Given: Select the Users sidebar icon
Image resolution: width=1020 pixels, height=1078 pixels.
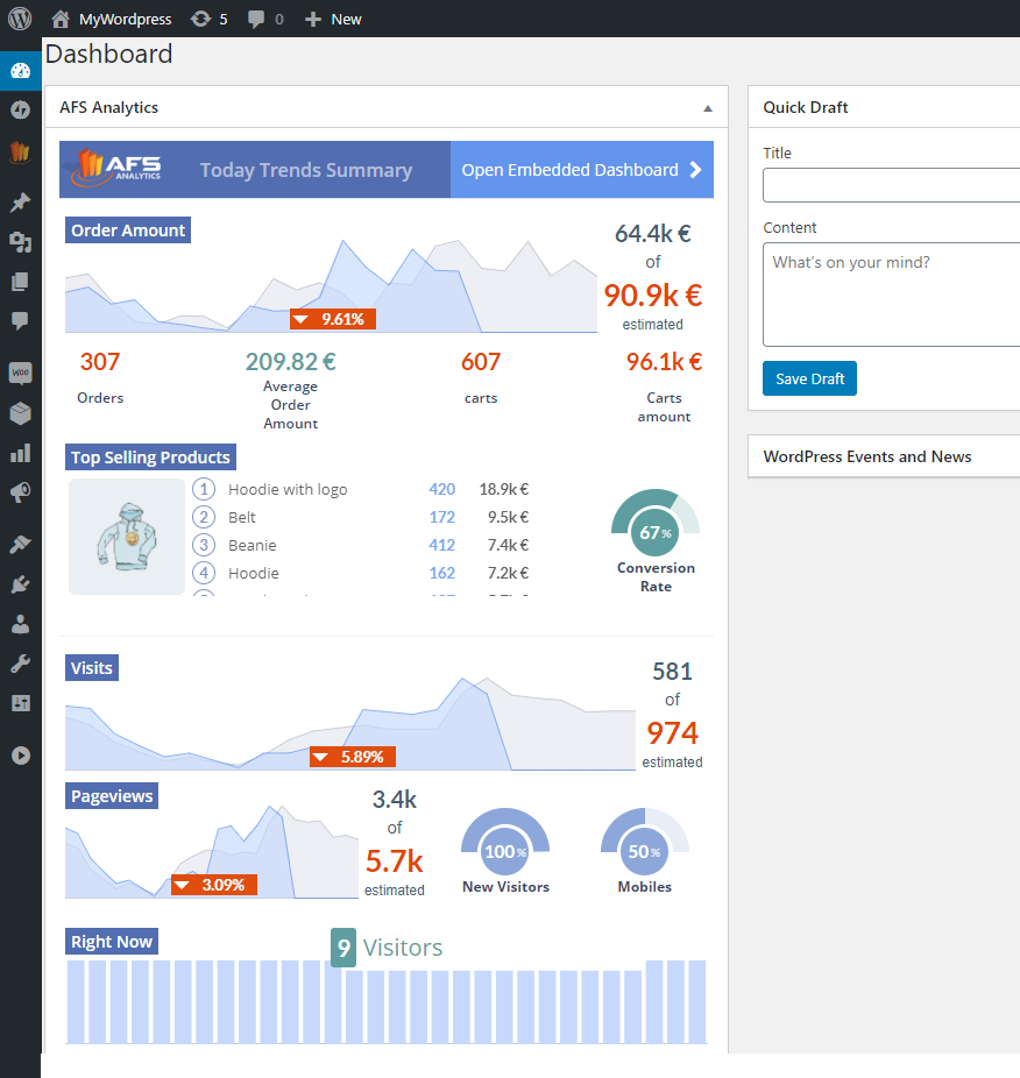Looking at the screenshot, I should click(20, 623).
